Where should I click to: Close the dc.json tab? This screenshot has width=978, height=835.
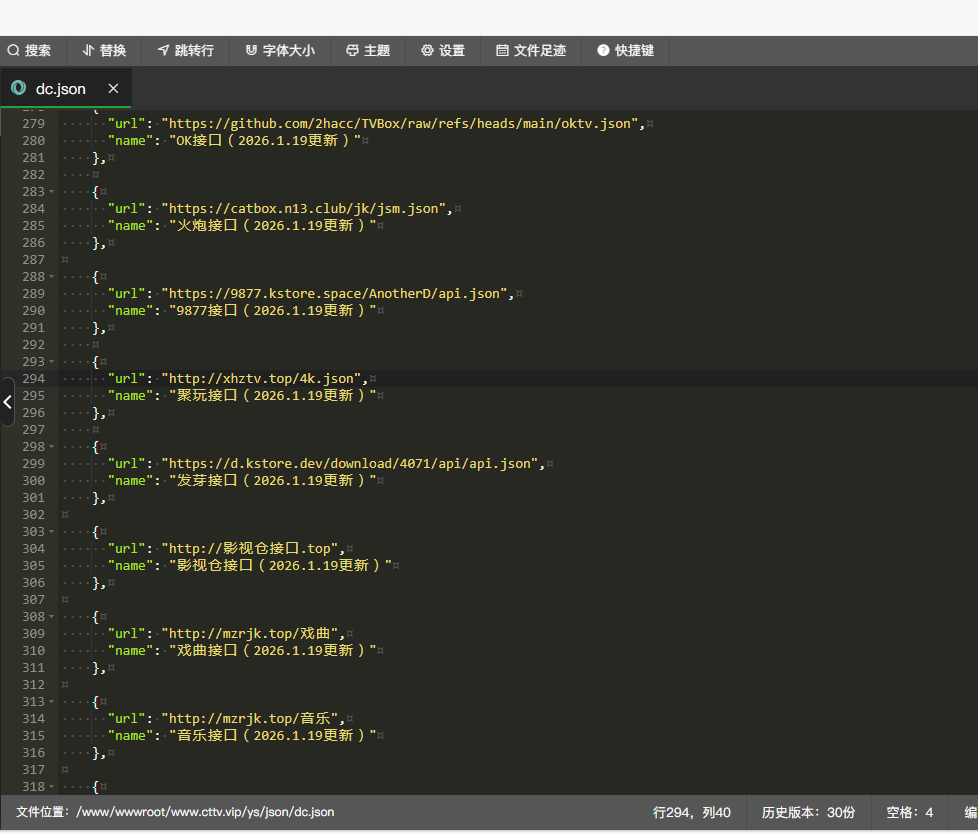(x=113, y=89)
